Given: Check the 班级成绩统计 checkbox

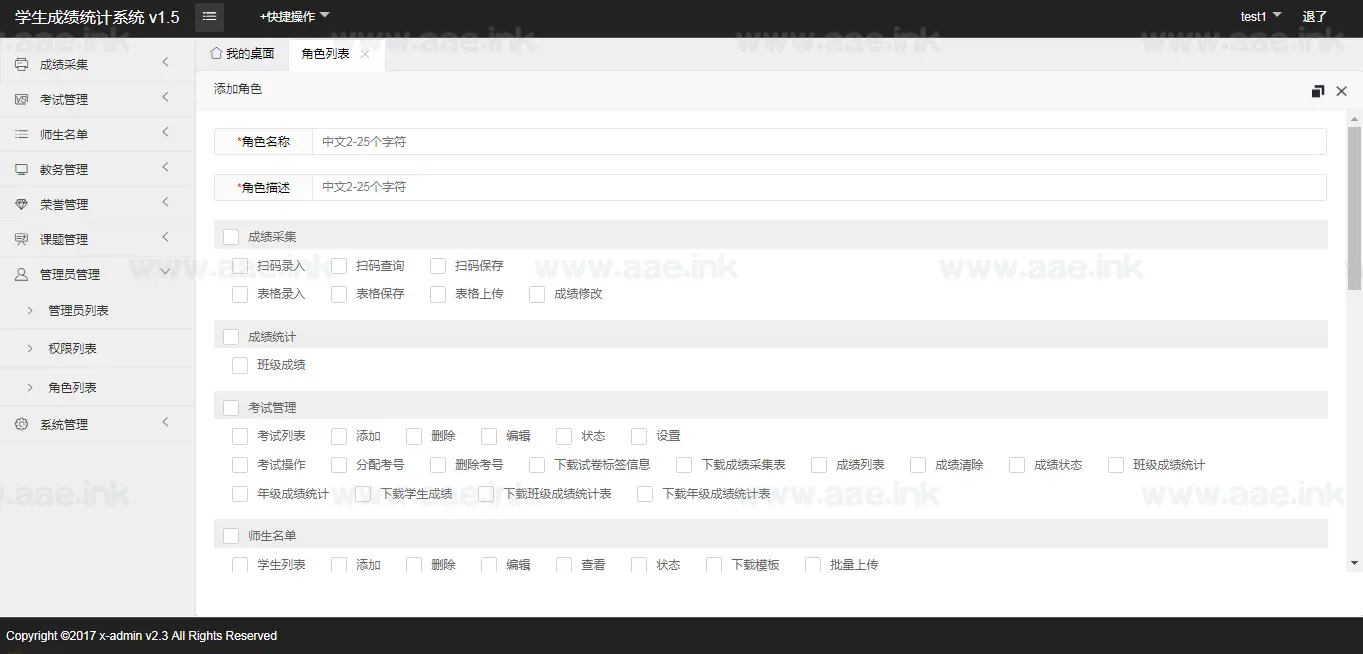Looking at the screenshot, I should 1116,465.
